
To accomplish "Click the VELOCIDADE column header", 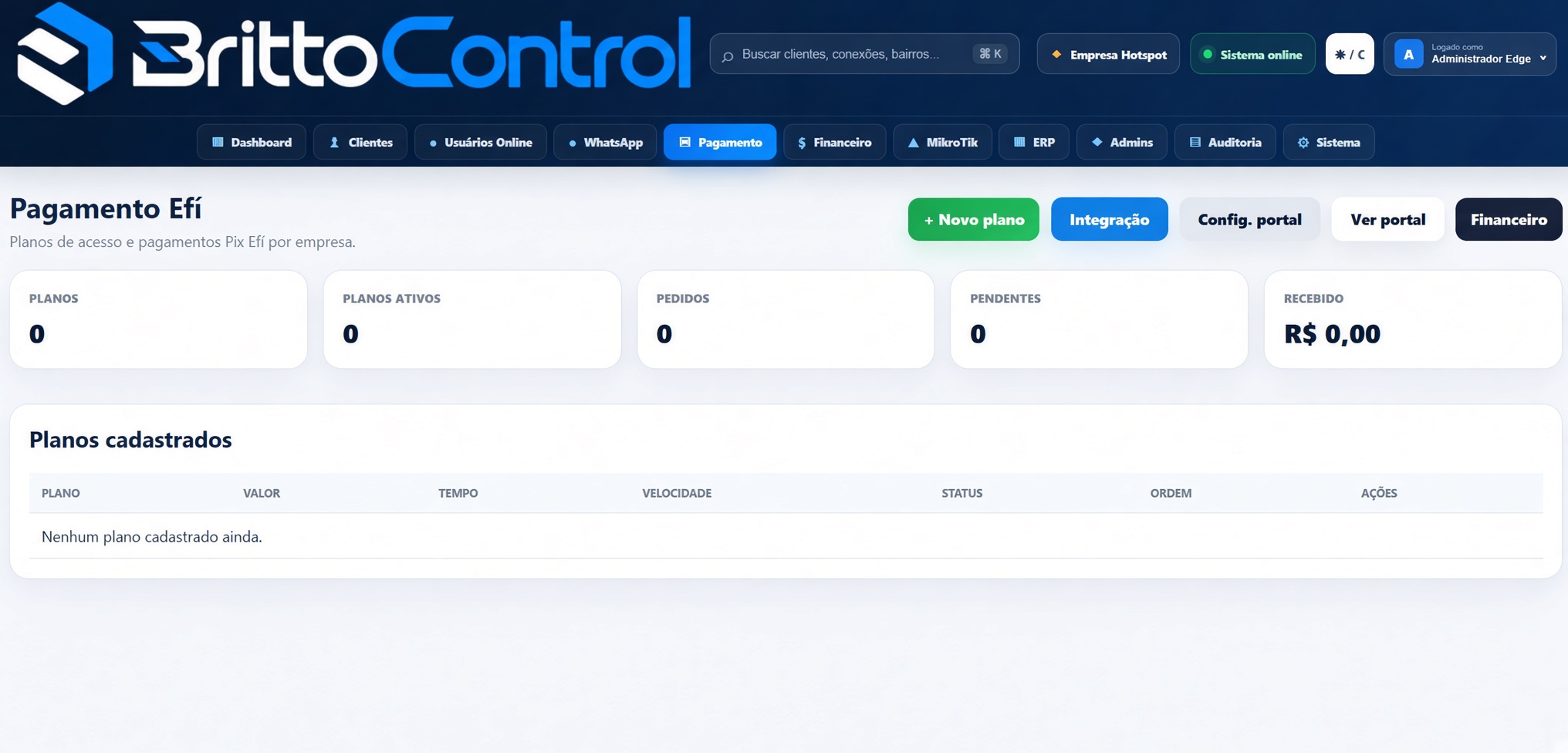I will click(677, 493).
